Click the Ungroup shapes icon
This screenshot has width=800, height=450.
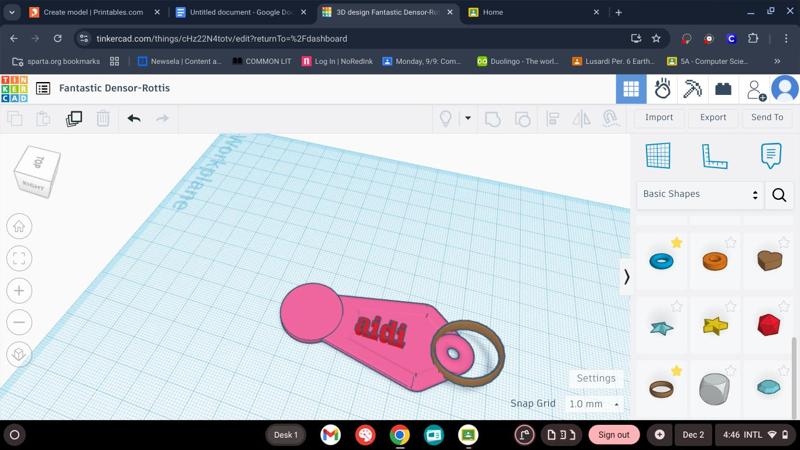click(522, 119)
